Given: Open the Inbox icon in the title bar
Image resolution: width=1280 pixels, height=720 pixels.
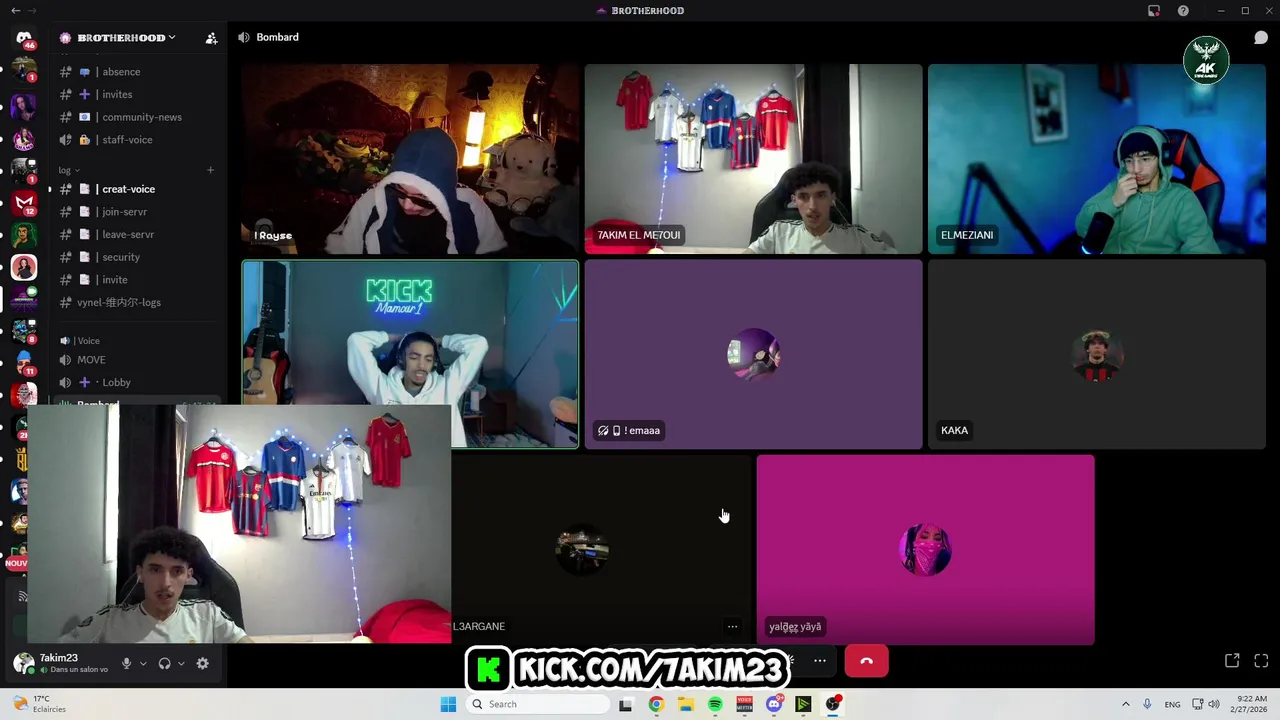Looking at the screenshot, I should pyautogui.click(x=1154, y=11).
